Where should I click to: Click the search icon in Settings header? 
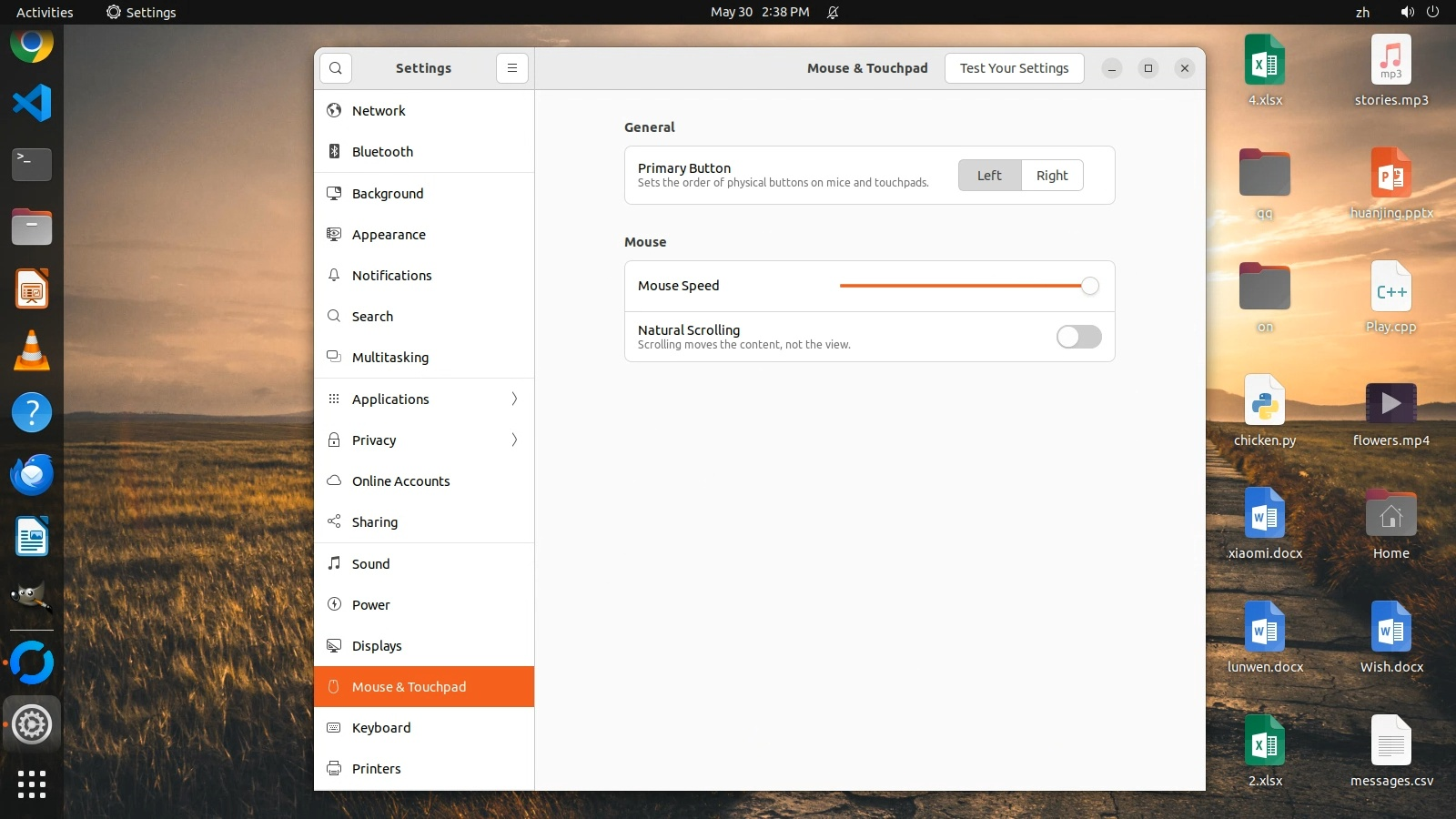click(336, 68)
